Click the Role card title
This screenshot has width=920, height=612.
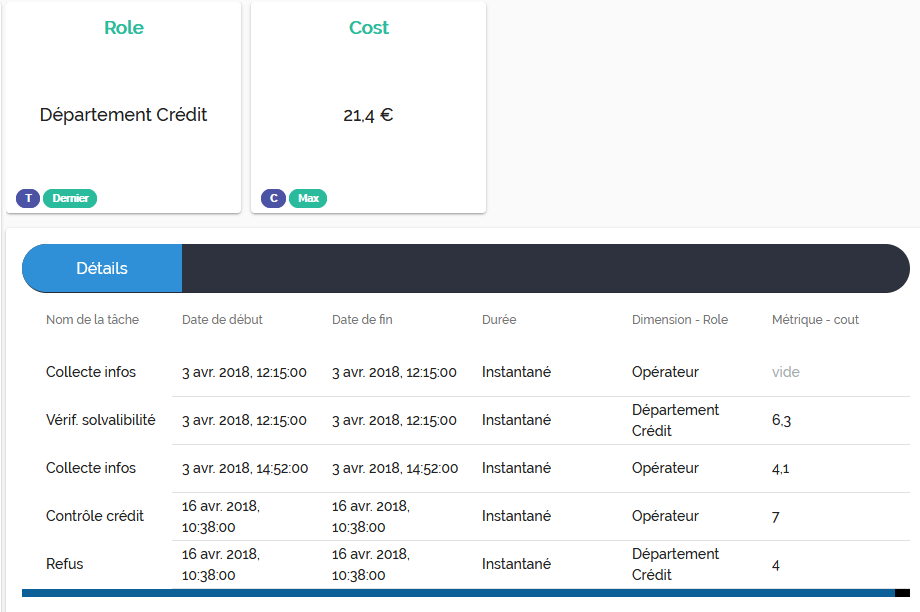(124, 28)
